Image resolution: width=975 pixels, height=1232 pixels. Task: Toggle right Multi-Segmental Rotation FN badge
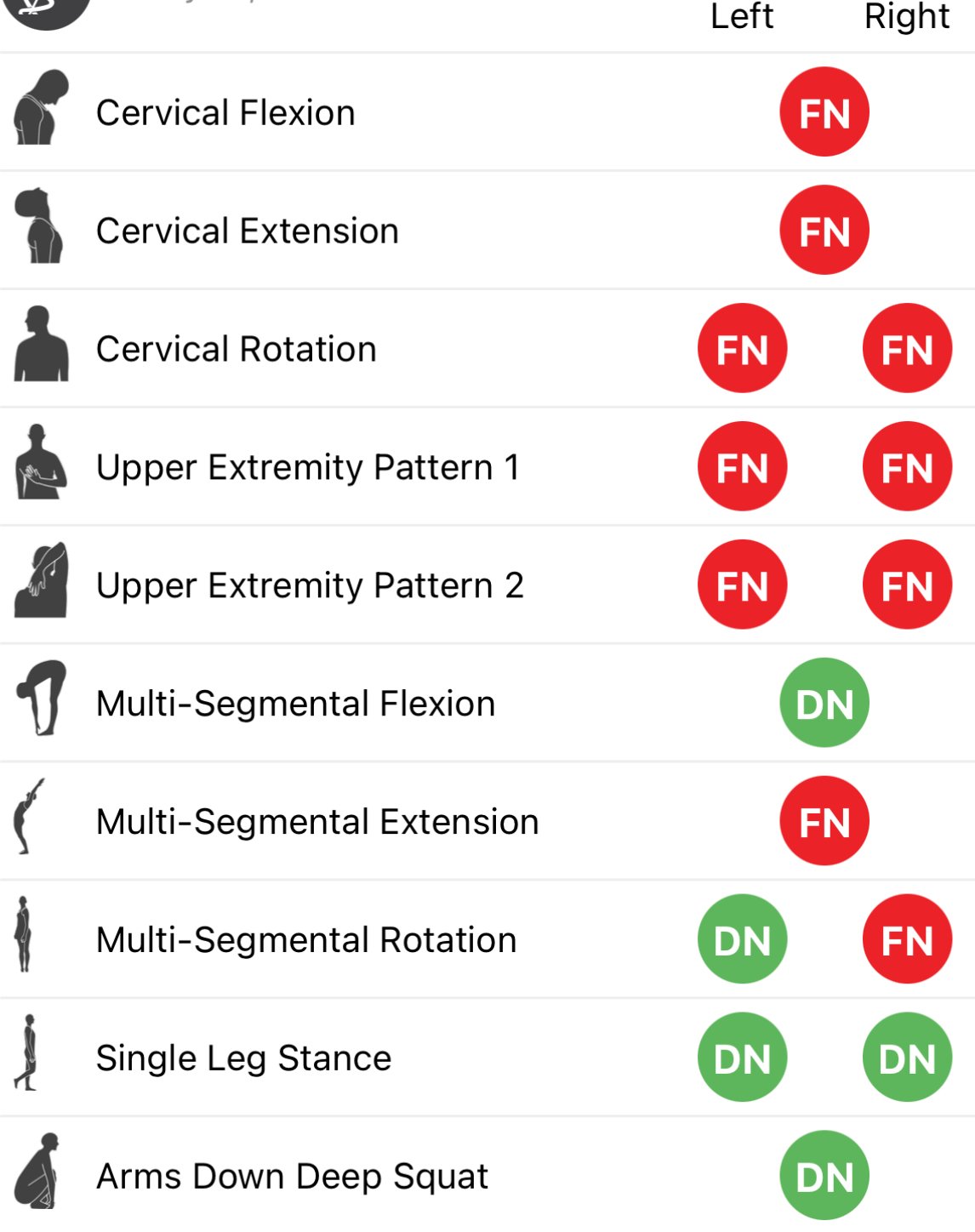(x=908, y=939)
